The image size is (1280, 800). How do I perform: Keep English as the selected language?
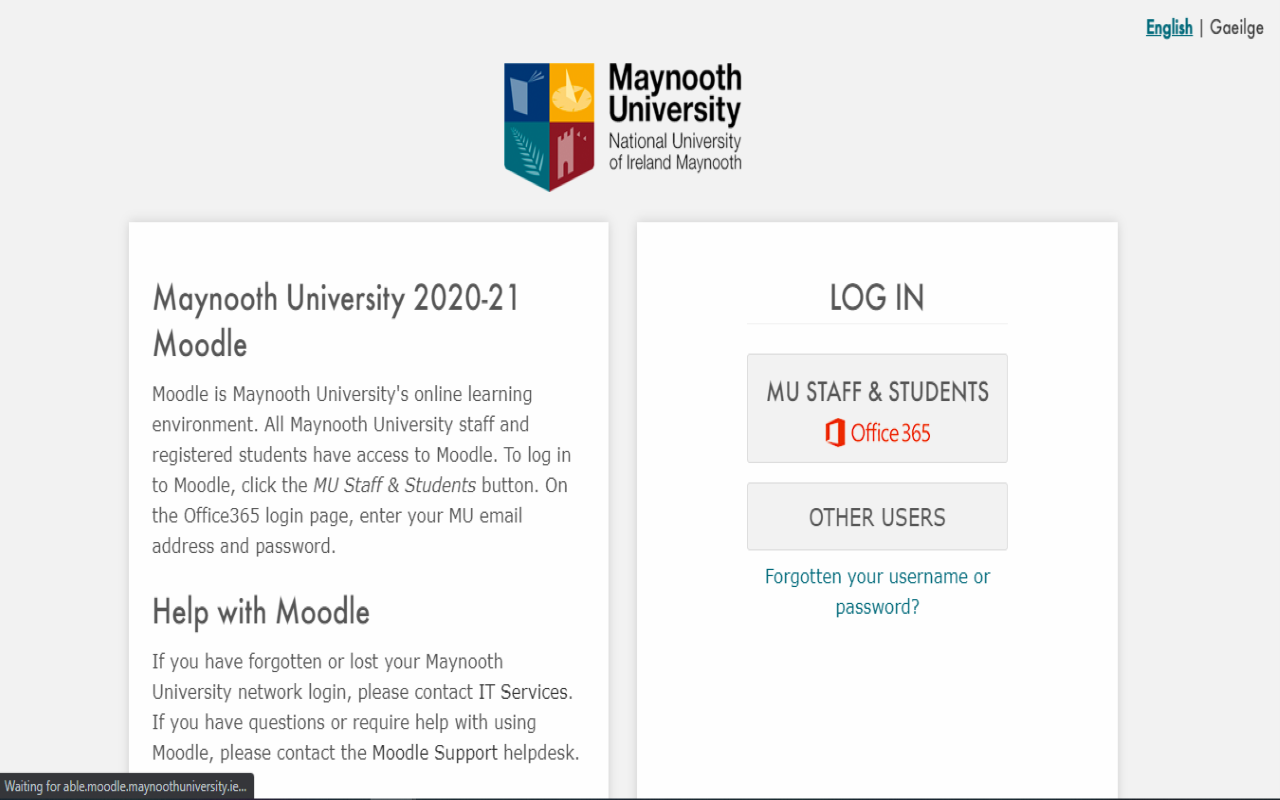1169,27
